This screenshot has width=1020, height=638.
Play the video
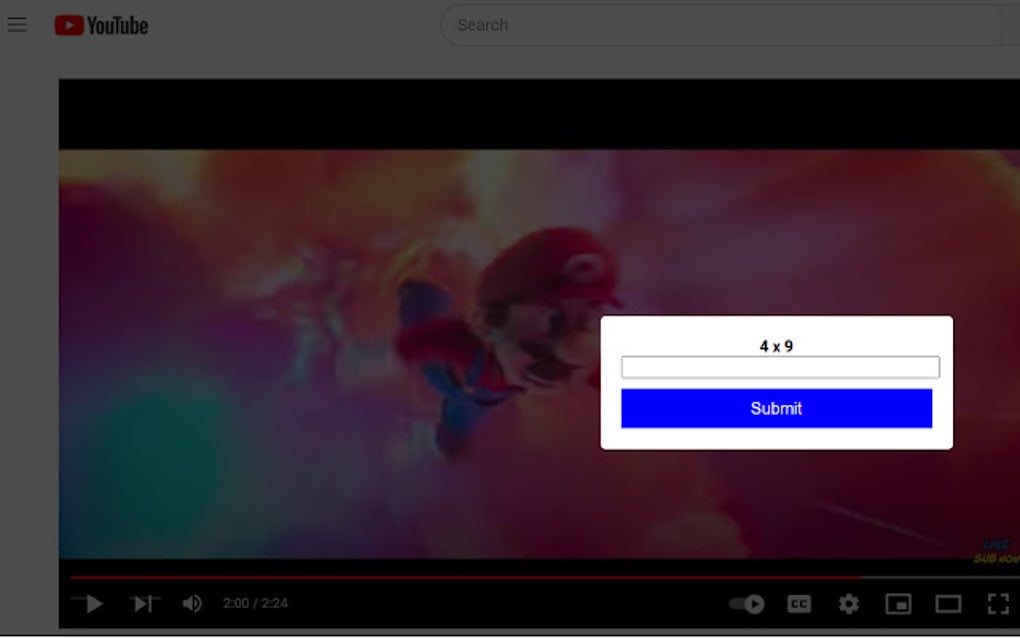[94, 604]
